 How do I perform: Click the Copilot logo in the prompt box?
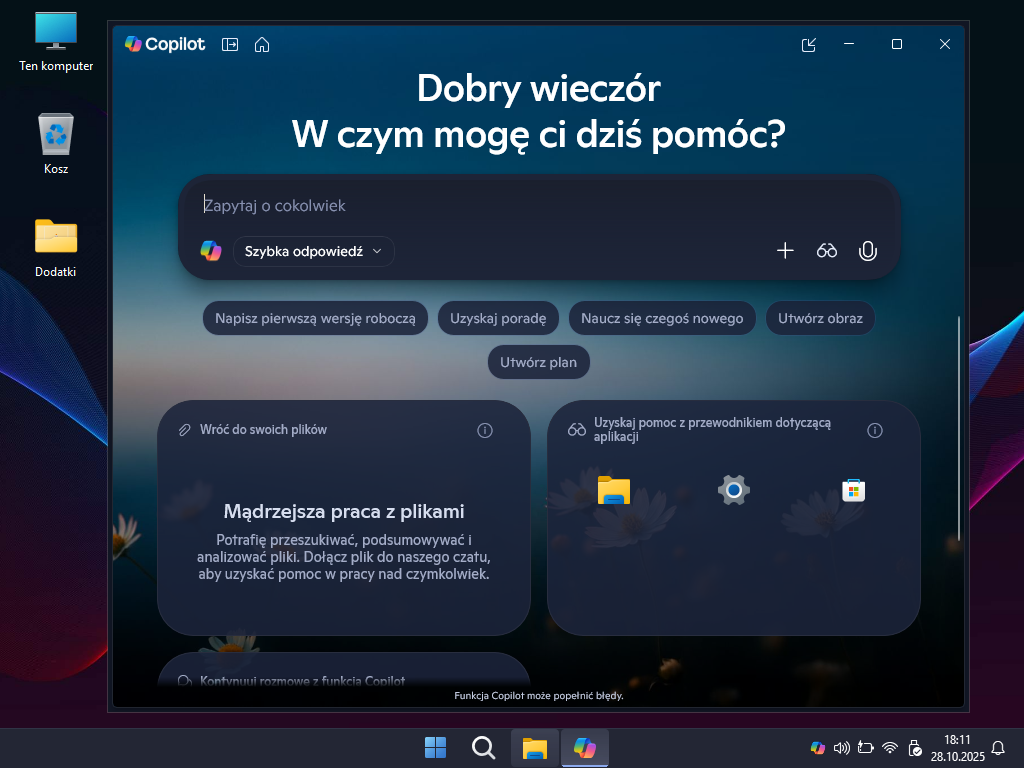tap(211, 251)
